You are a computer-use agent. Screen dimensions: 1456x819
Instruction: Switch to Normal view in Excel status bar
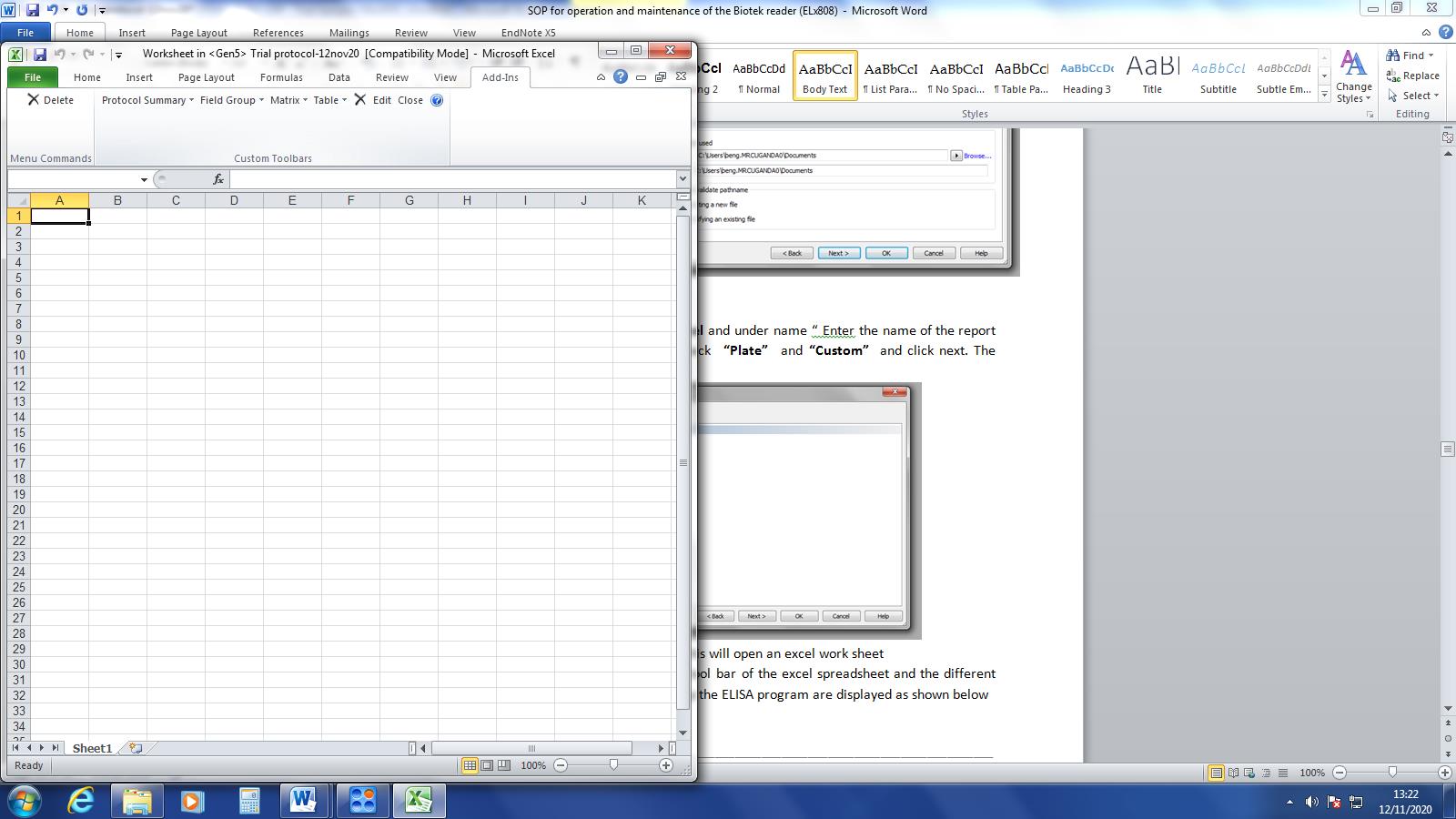point(470,765)
